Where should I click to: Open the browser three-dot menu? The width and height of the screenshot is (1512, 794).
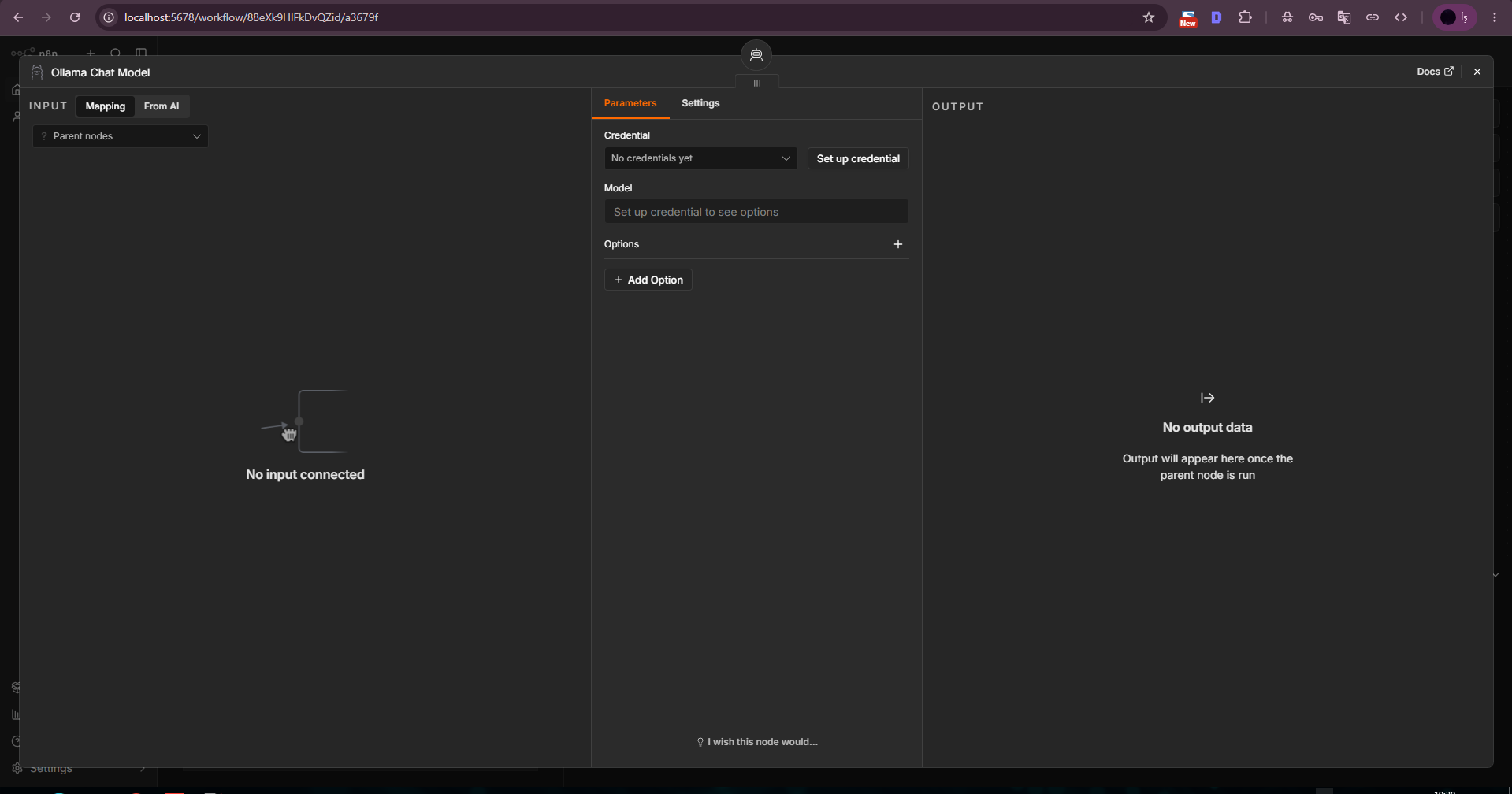click(x=1494, y=17)
